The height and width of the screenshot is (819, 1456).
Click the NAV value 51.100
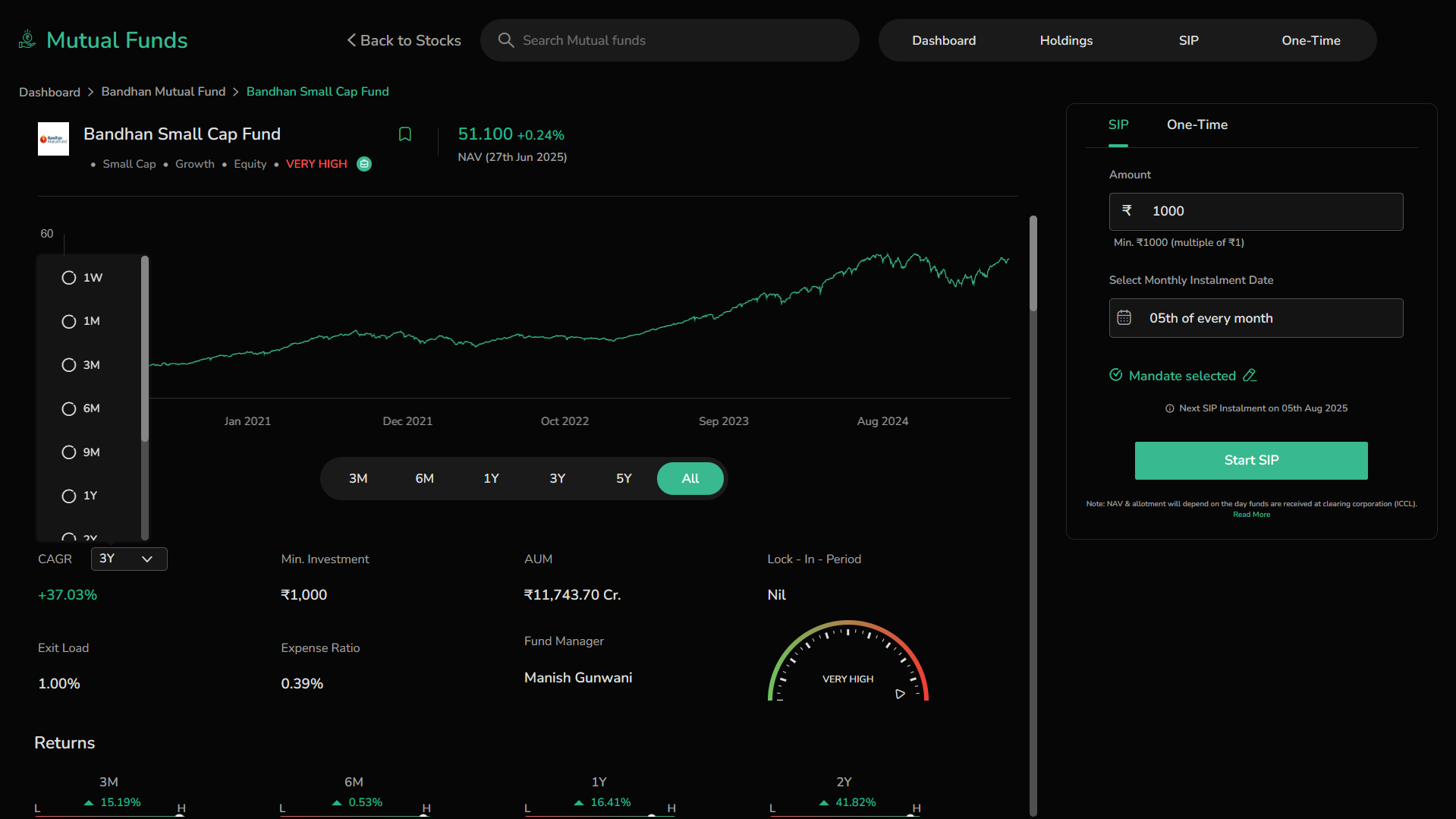pos(486,134)
